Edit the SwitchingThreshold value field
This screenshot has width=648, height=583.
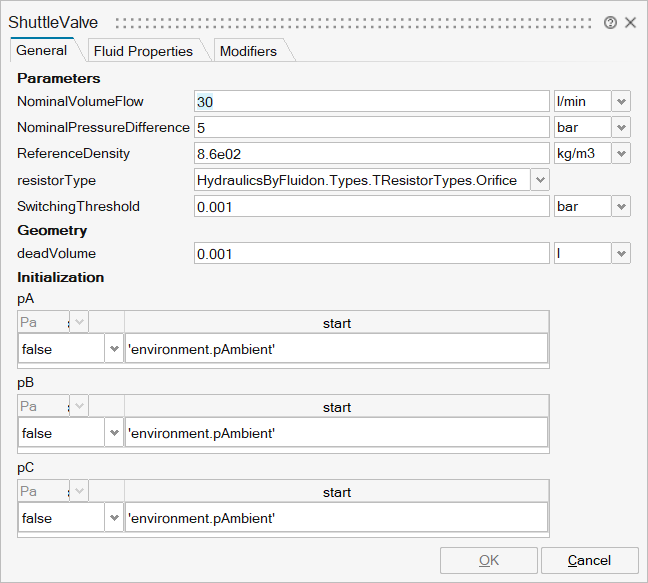pos(371,206)
